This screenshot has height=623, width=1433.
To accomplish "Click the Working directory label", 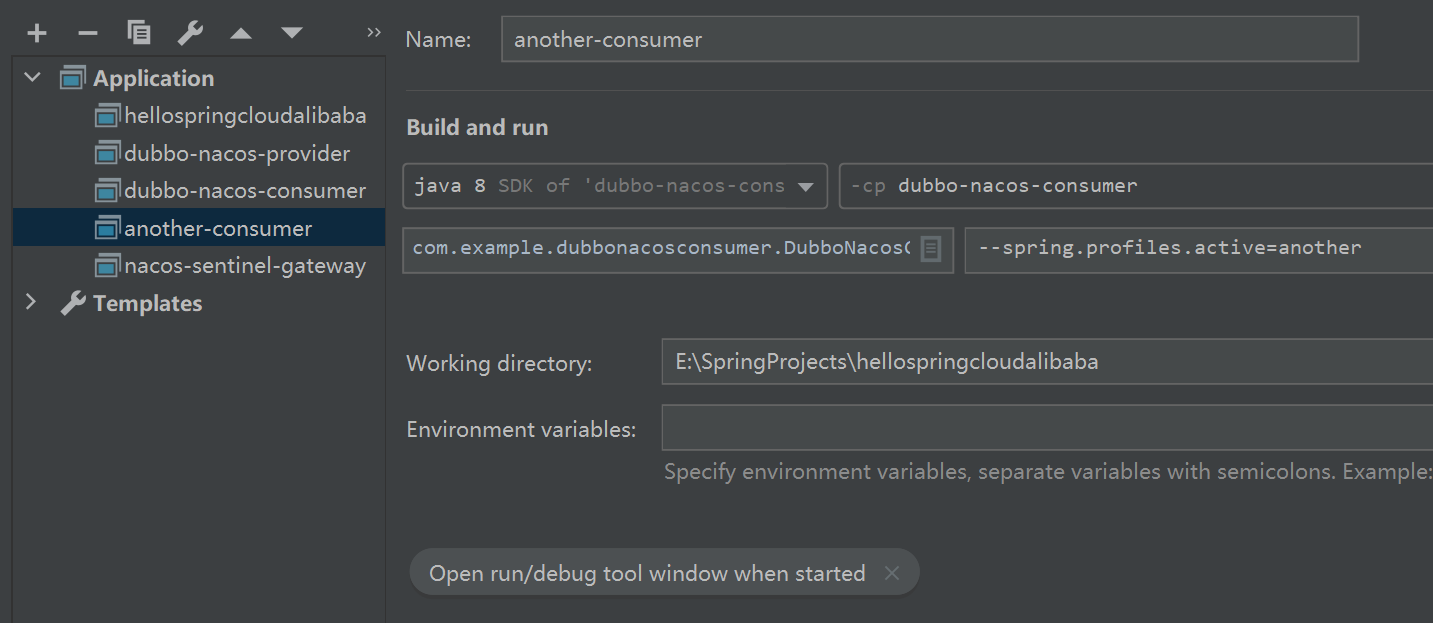I will point(499,363).
